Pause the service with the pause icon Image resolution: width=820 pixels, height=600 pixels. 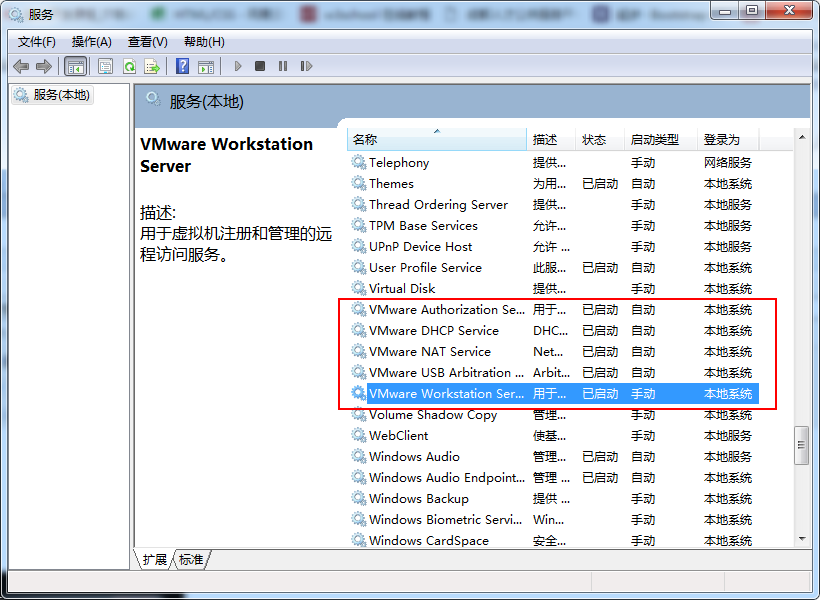point(283,66)
